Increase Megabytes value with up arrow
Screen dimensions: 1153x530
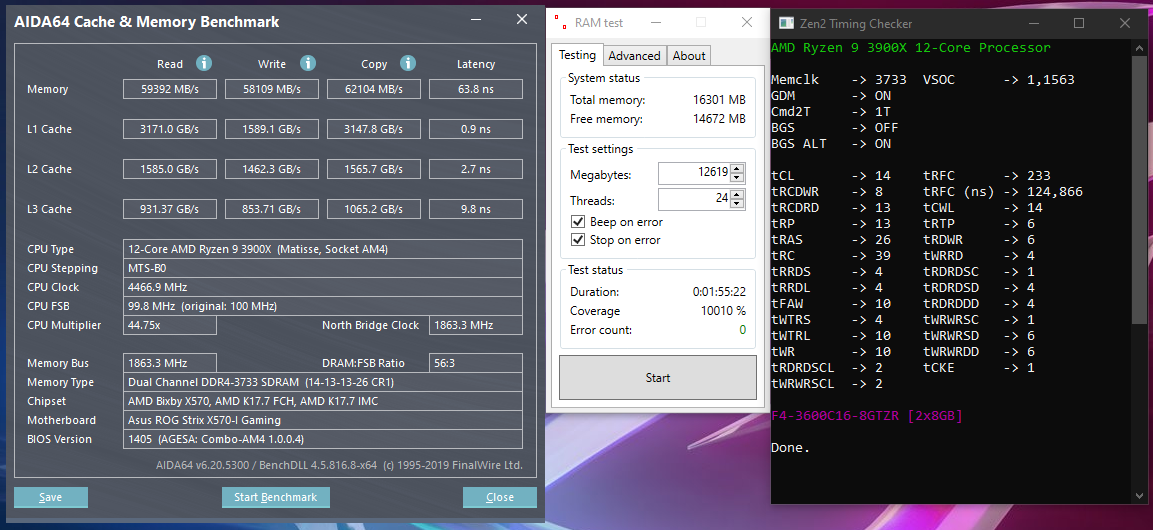point(738,170)
